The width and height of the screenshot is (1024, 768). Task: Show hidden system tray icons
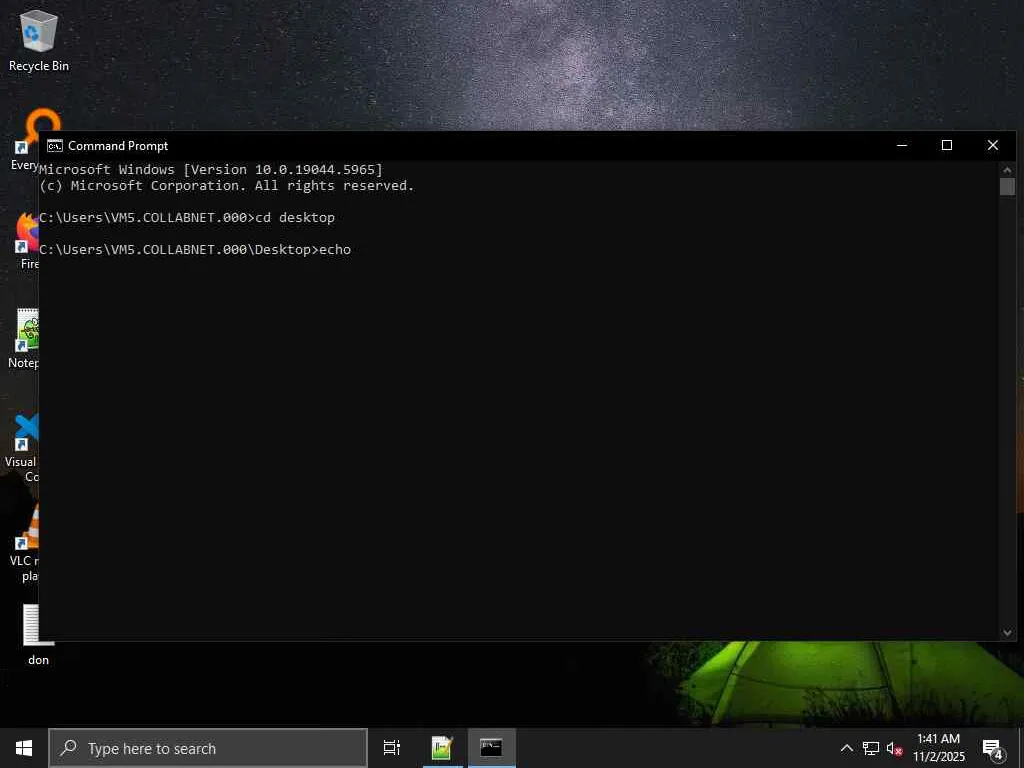(846, 748)
